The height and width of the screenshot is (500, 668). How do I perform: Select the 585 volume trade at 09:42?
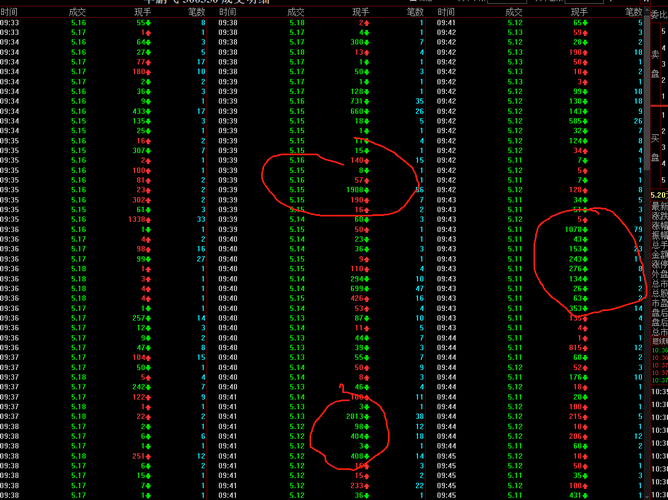click(579, 121)
